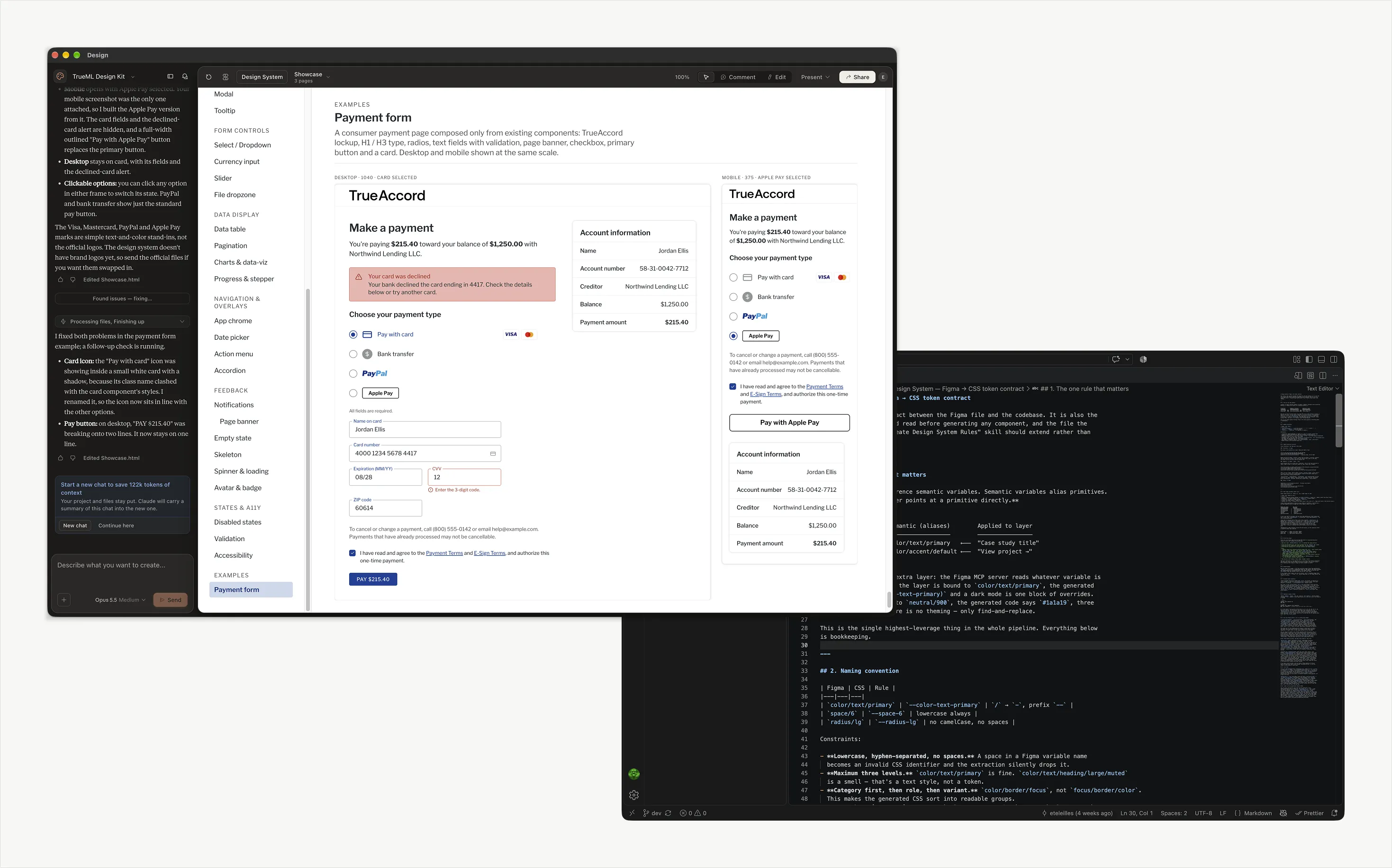The image size is (1392, 868).
Task: Click the plus attach icon in chat input
Action: (64, 600)
